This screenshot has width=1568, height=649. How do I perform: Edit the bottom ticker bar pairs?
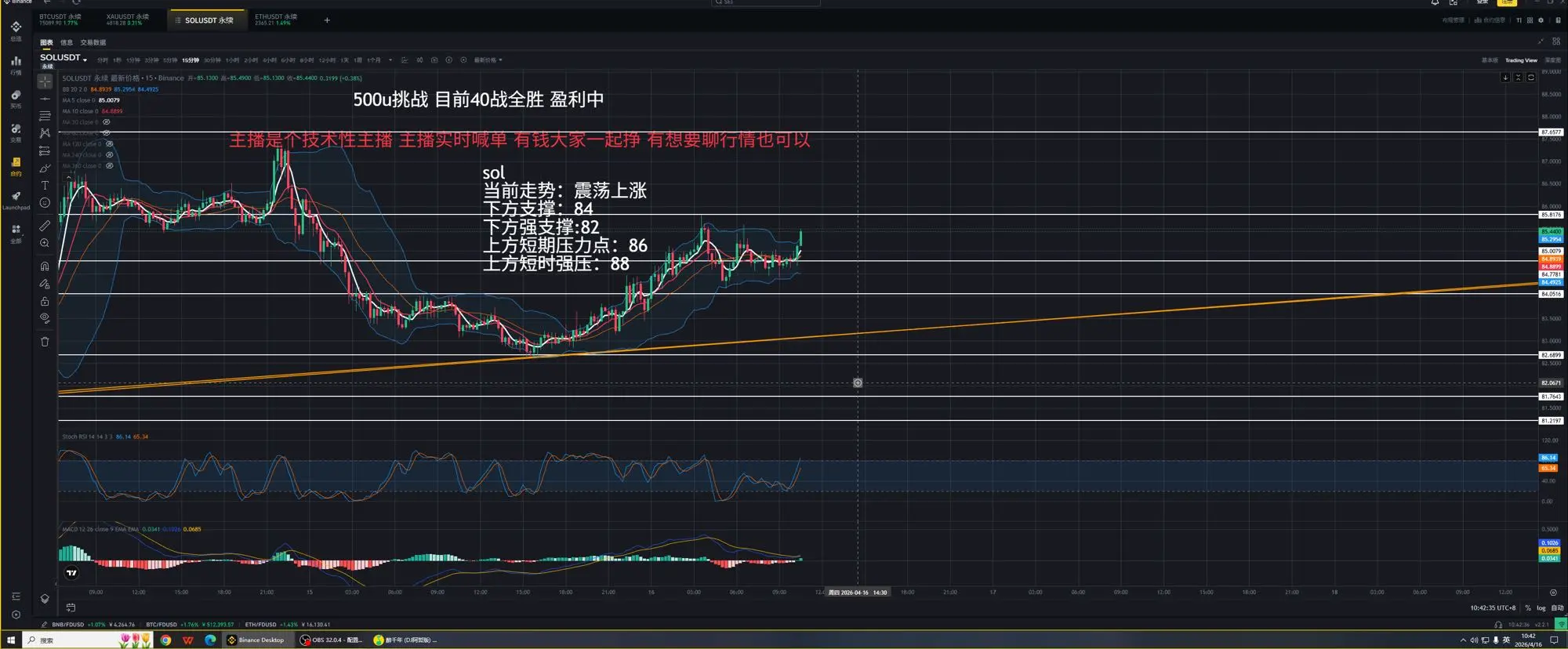pyautogui.click(x=45, y=625)
